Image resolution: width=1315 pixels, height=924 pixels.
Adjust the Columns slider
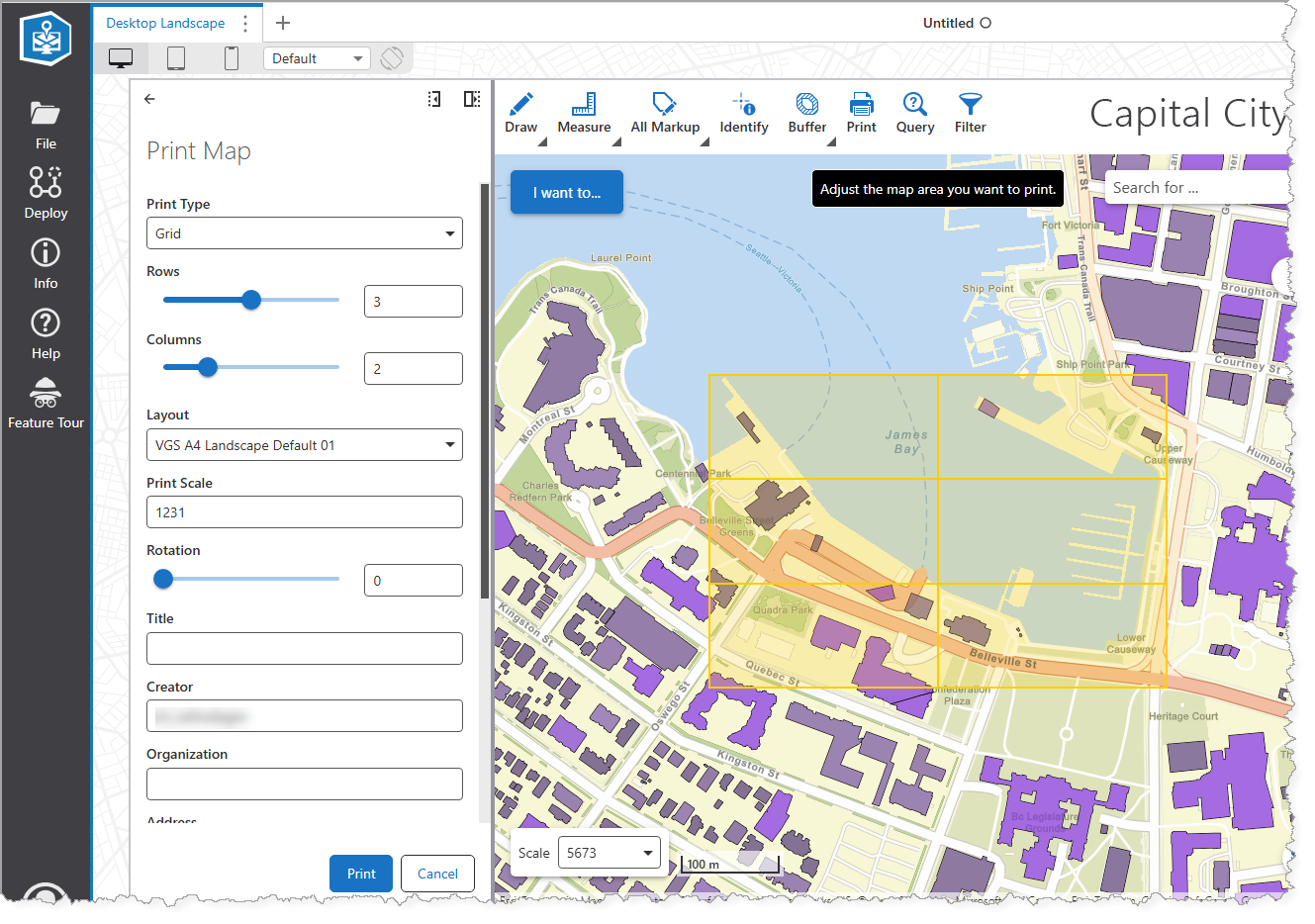(x=207, y=367)
